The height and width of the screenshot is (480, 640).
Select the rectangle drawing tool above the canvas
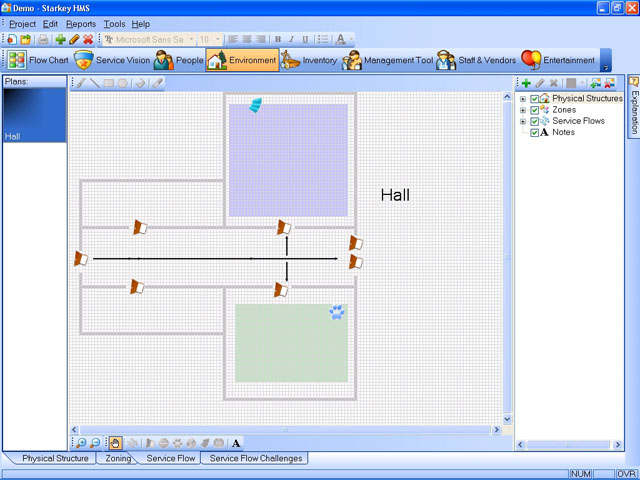tap(109, 83)
